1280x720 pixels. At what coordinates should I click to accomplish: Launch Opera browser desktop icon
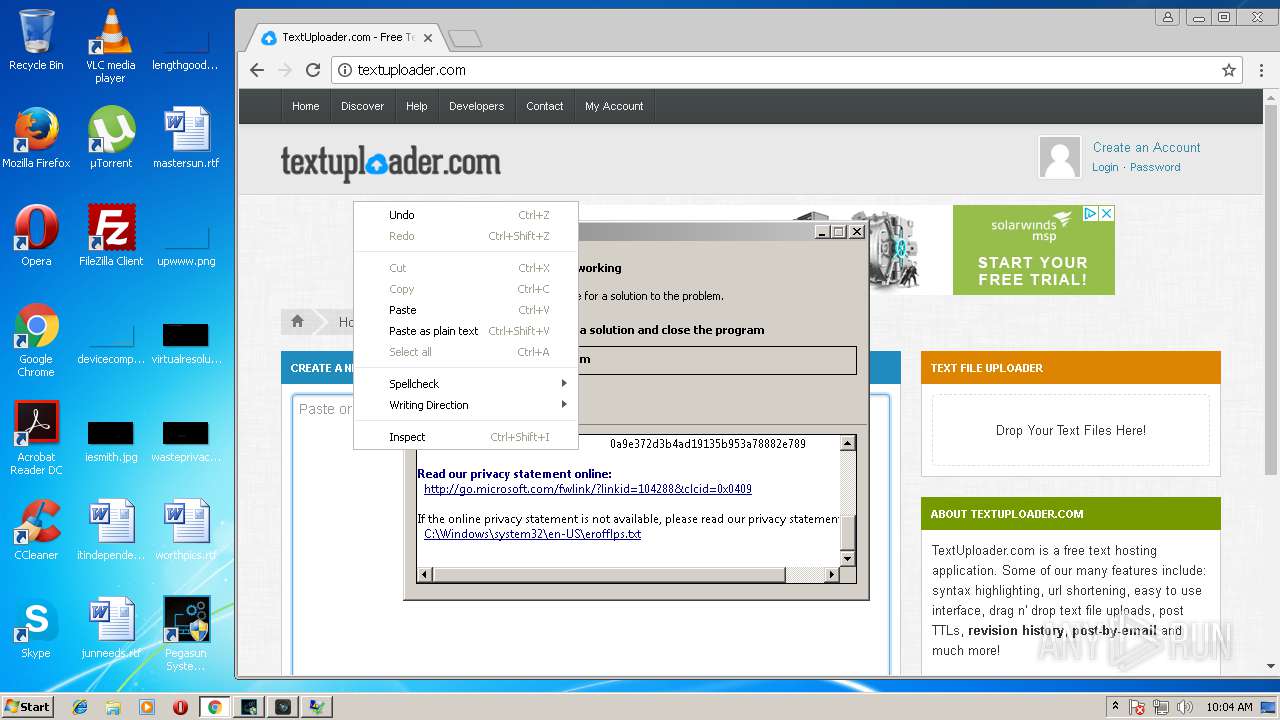point(36,236)
